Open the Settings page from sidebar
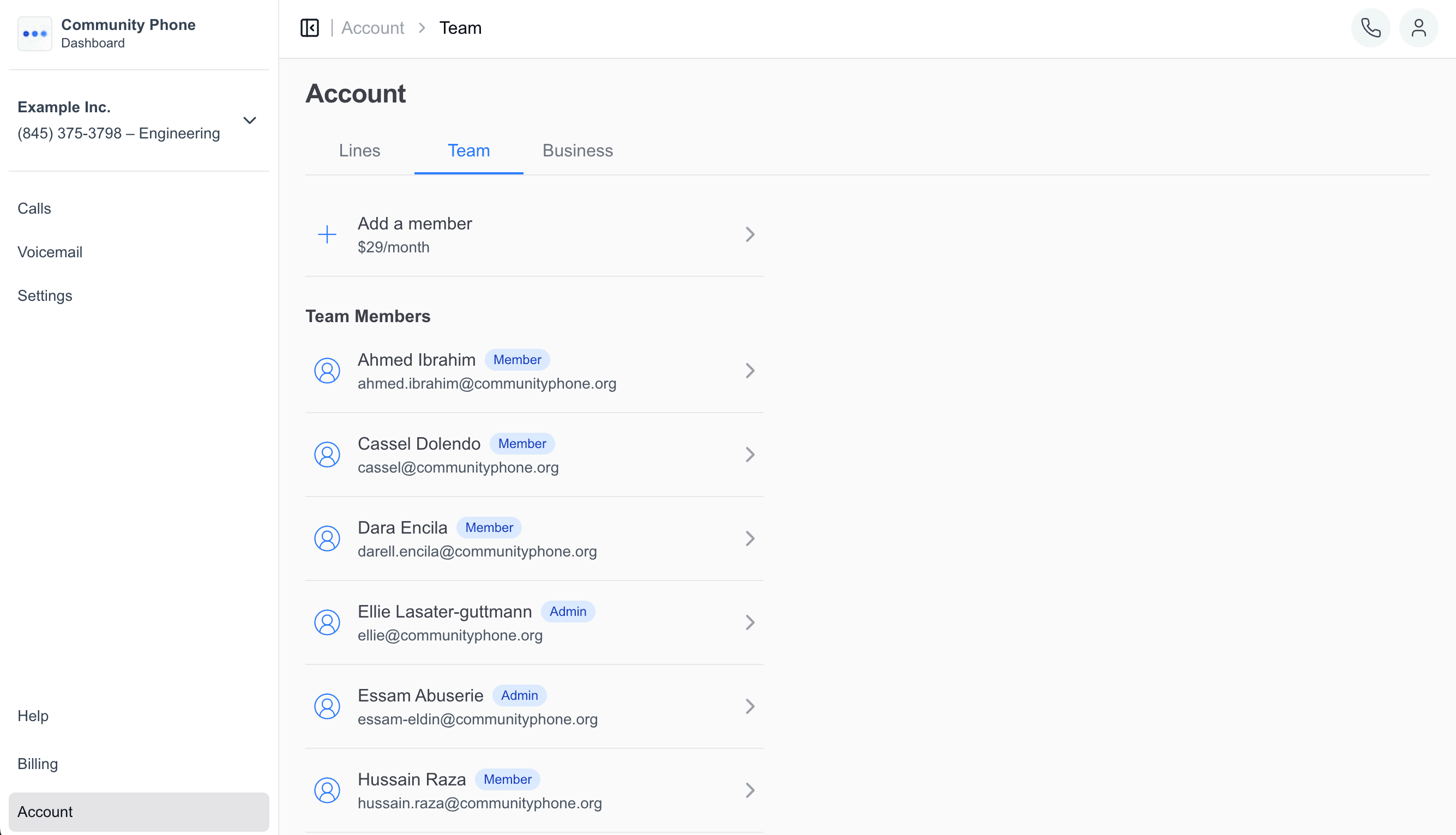The image size is (1456, 835). click(45, 295)
